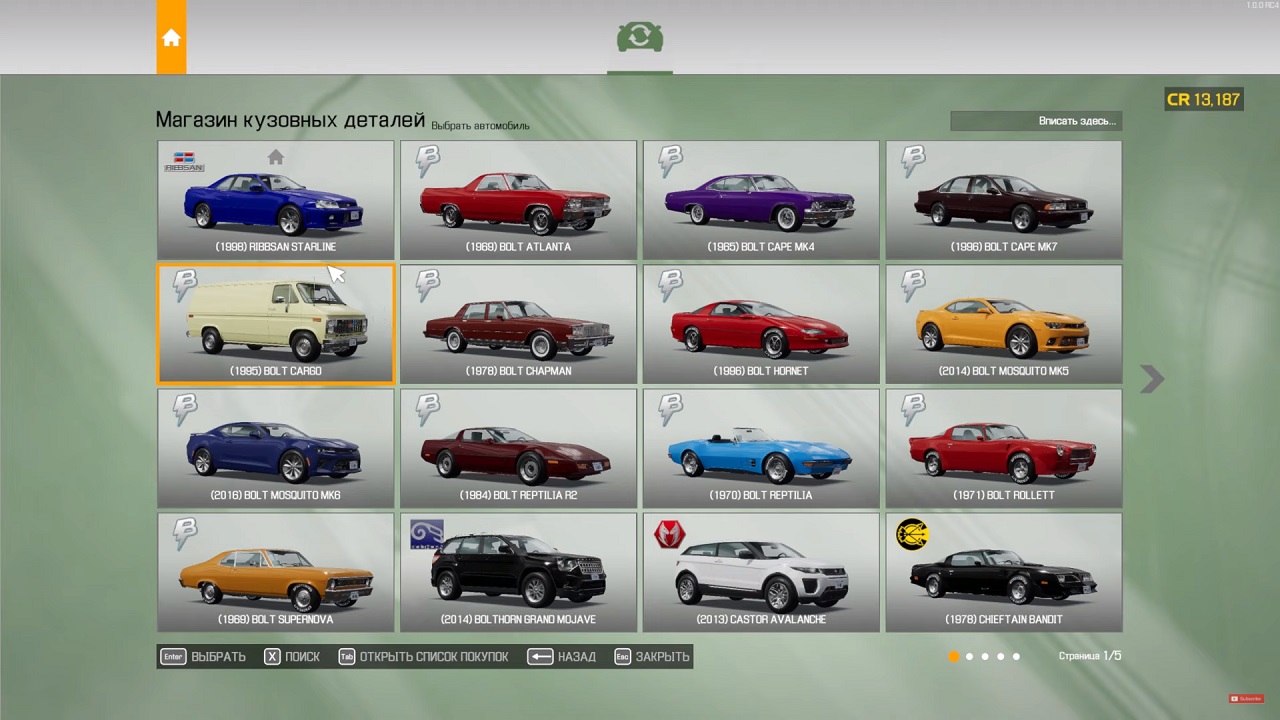This screenshot has height=720, width=1280.
Task: Click the orange home icon
Action: (171, 38)
